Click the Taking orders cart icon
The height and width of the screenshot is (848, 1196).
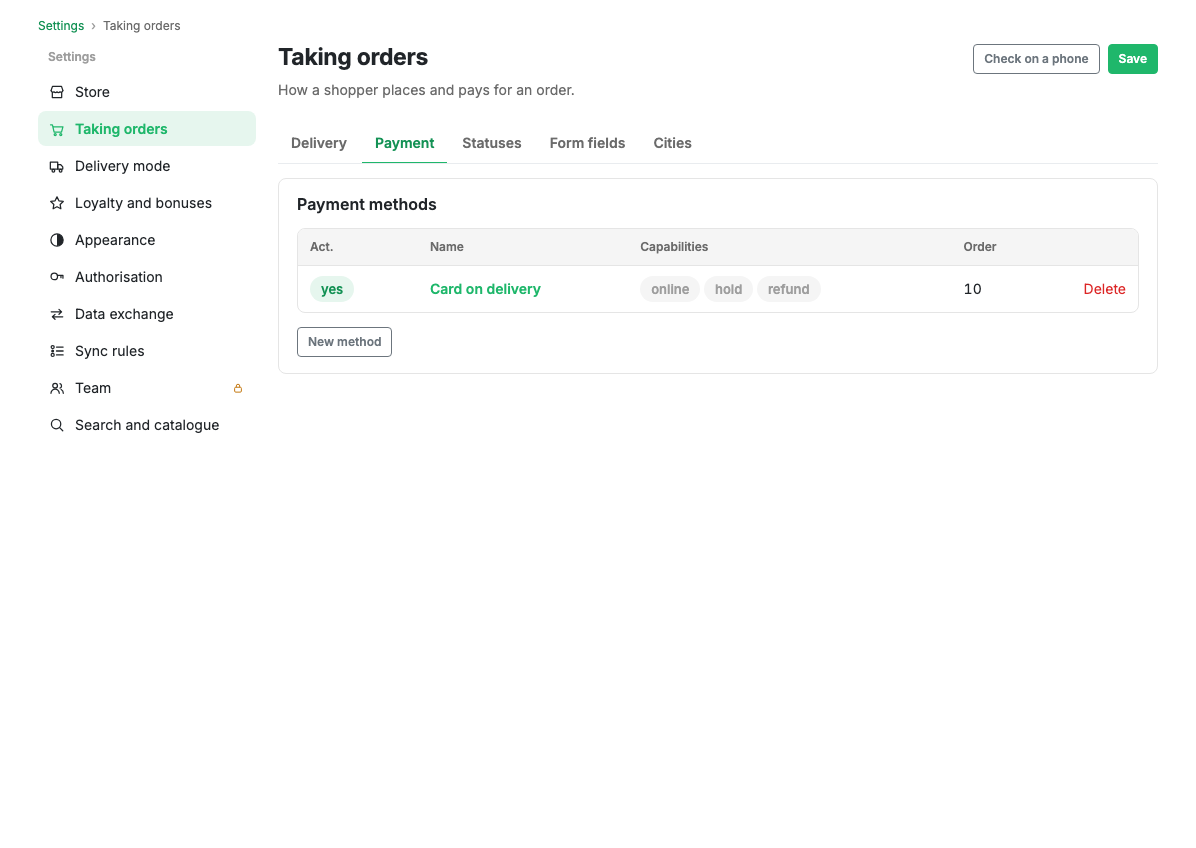coord(56,130)
